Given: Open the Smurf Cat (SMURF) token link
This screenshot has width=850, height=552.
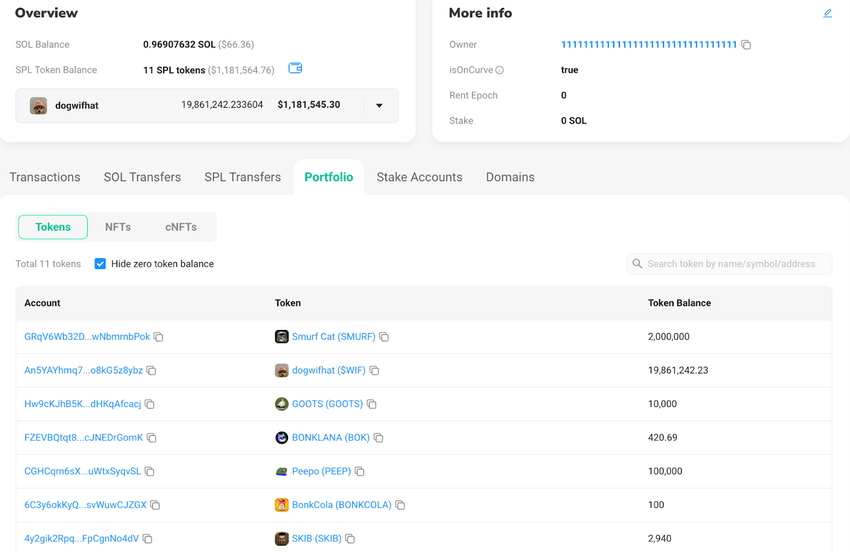Looking at the screenshot, I should coord(333,337).
